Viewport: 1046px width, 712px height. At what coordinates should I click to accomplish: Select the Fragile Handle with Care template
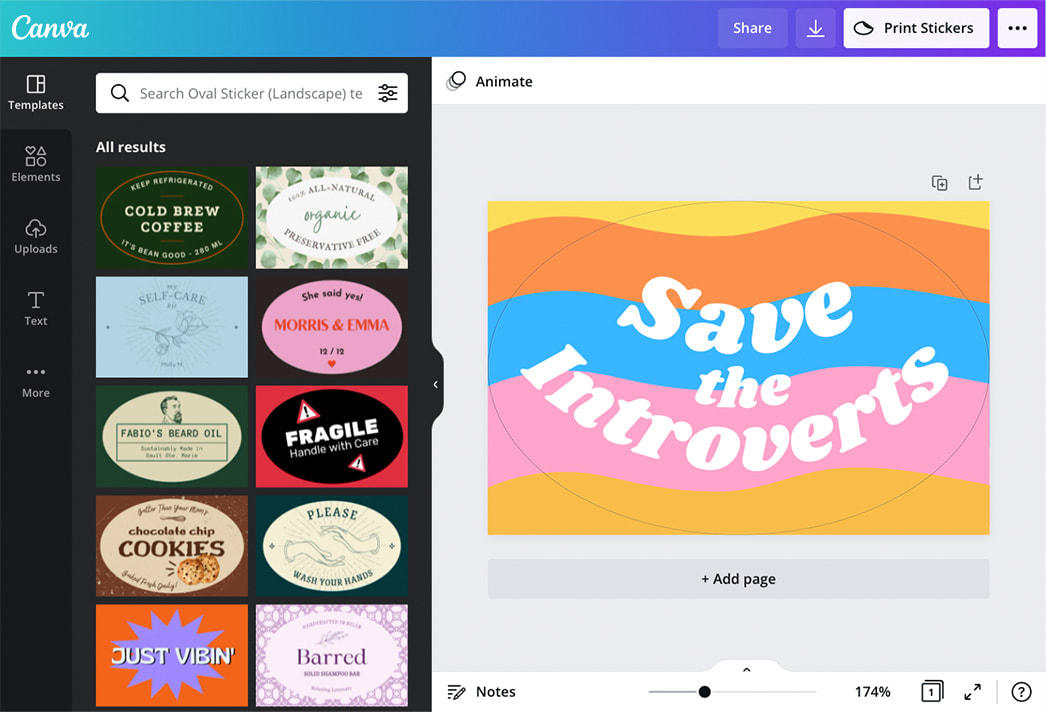[x=331, y=437]
